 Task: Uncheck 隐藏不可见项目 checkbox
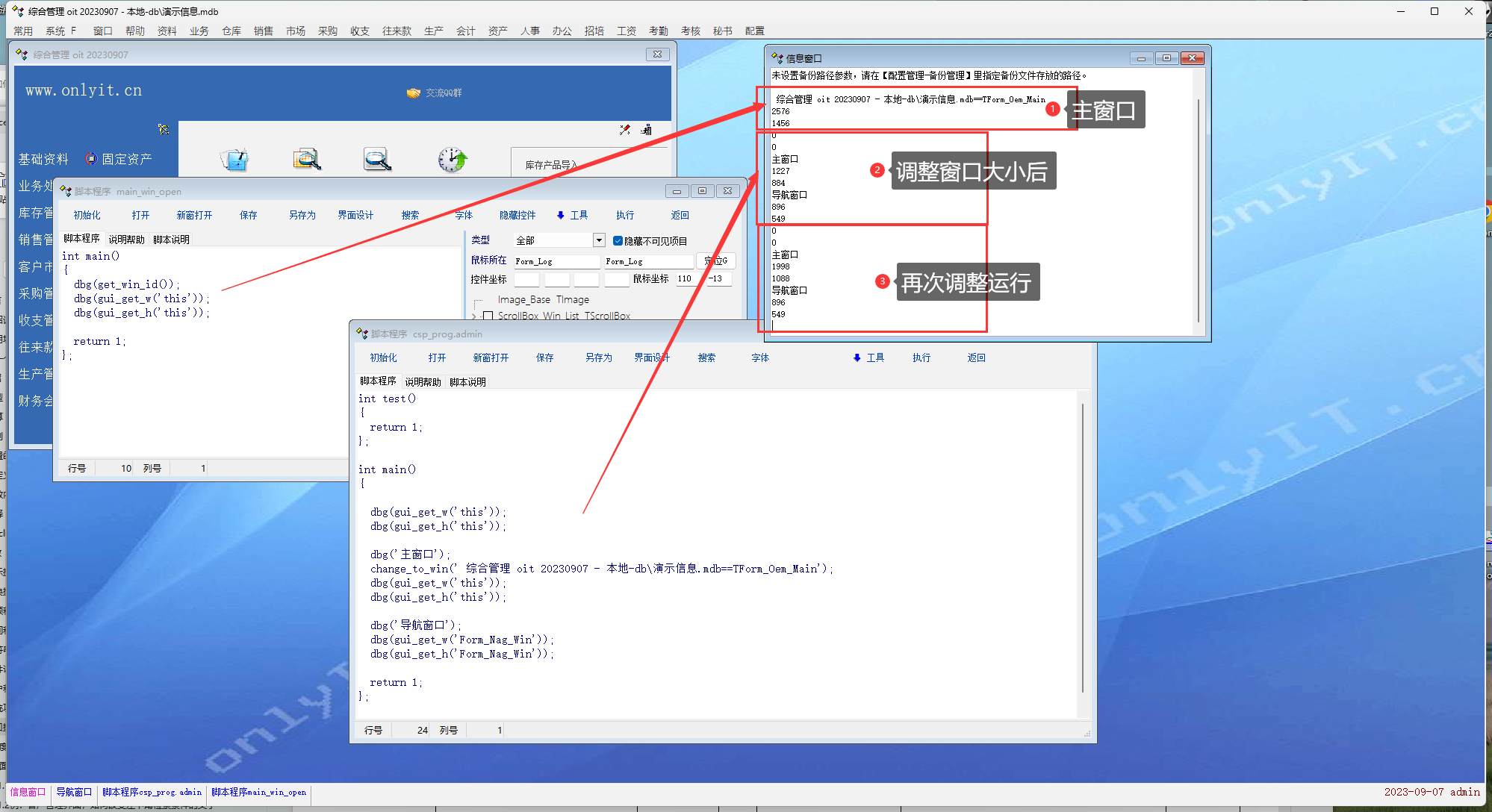(618, 240)
